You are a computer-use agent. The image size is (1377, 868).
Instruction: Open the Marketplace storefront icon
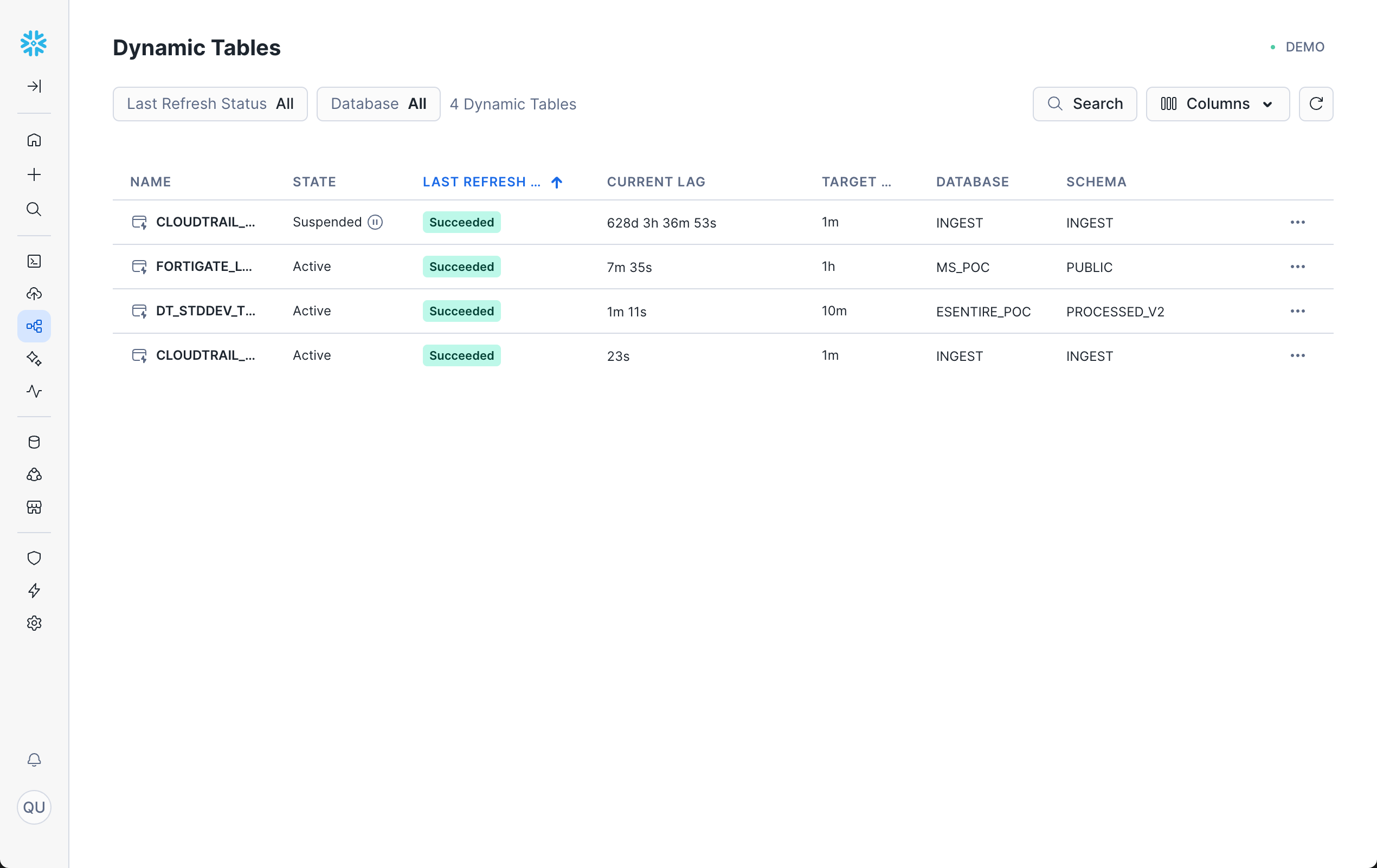click(34, 508)
